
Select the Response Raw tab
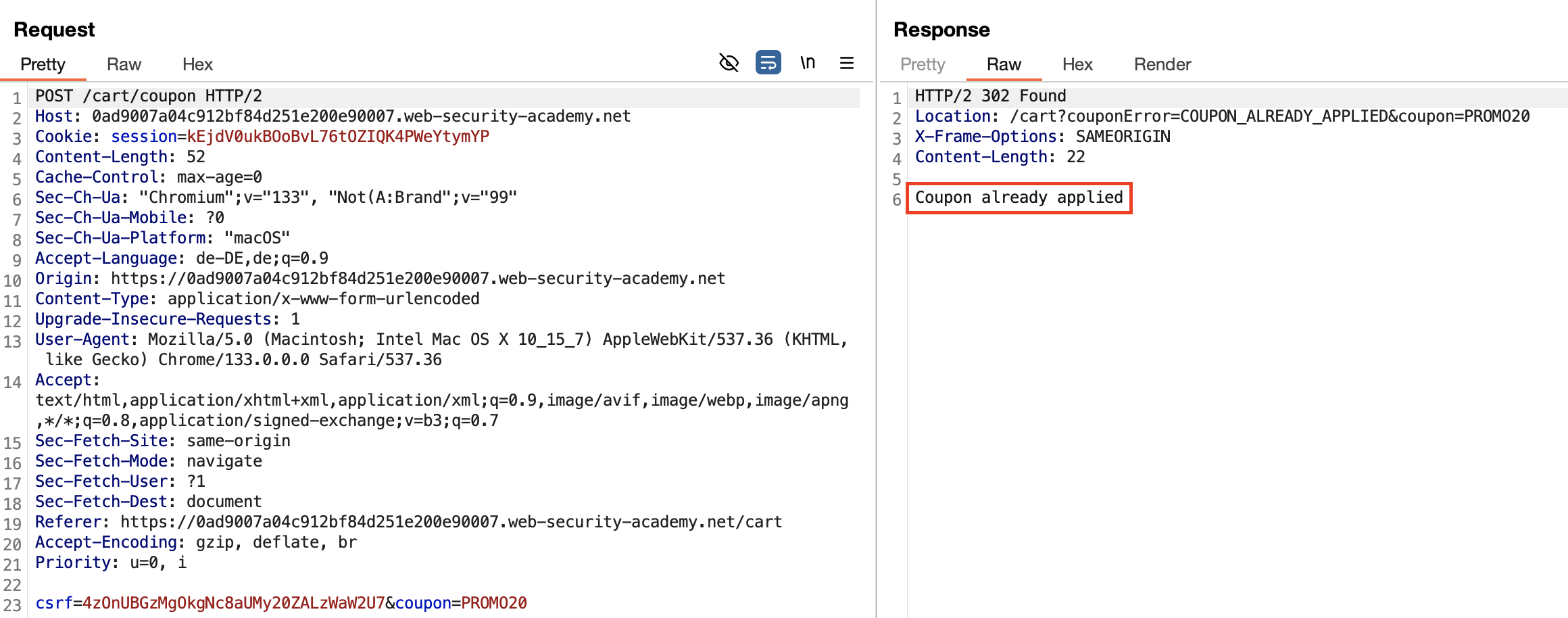click(1004, 64)
